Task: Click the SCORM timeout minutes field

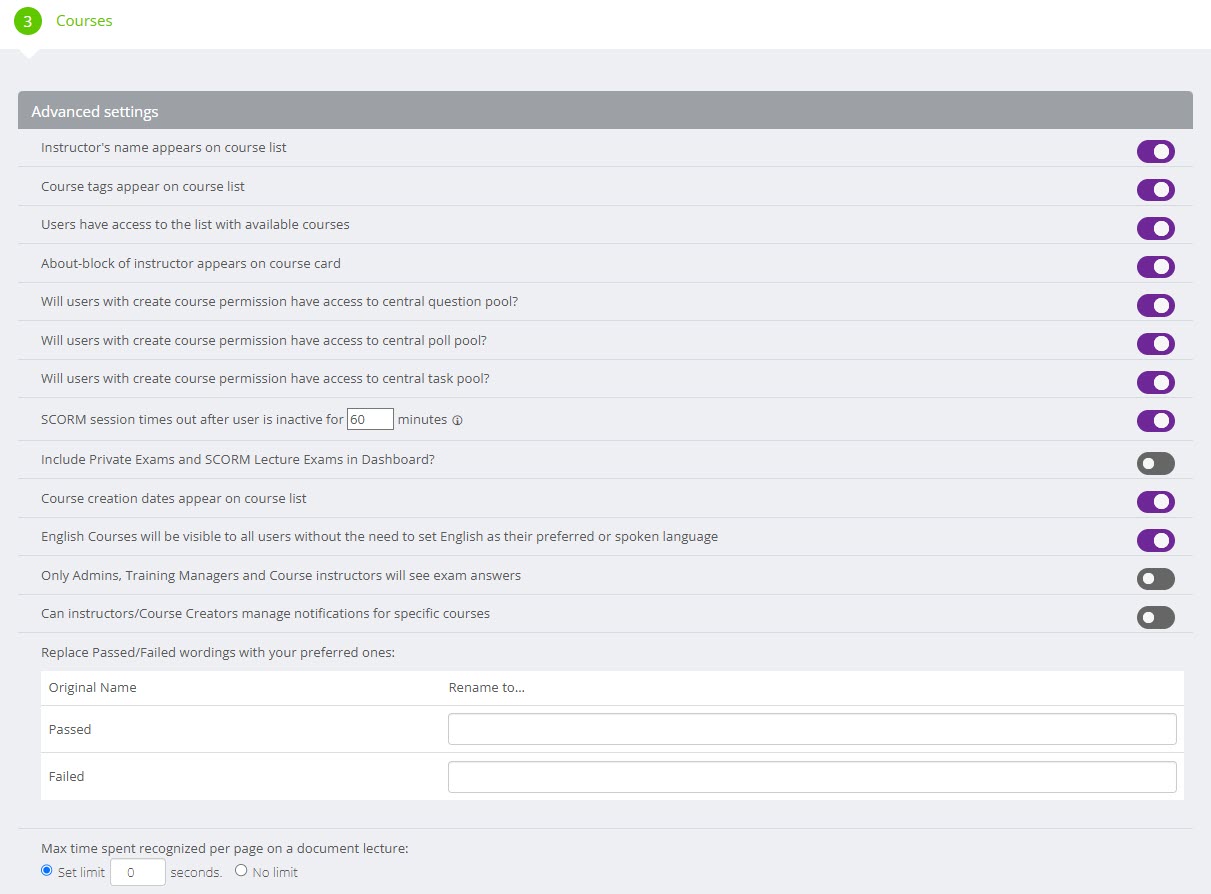Action: pyautogui.click(x=370, y=420)
